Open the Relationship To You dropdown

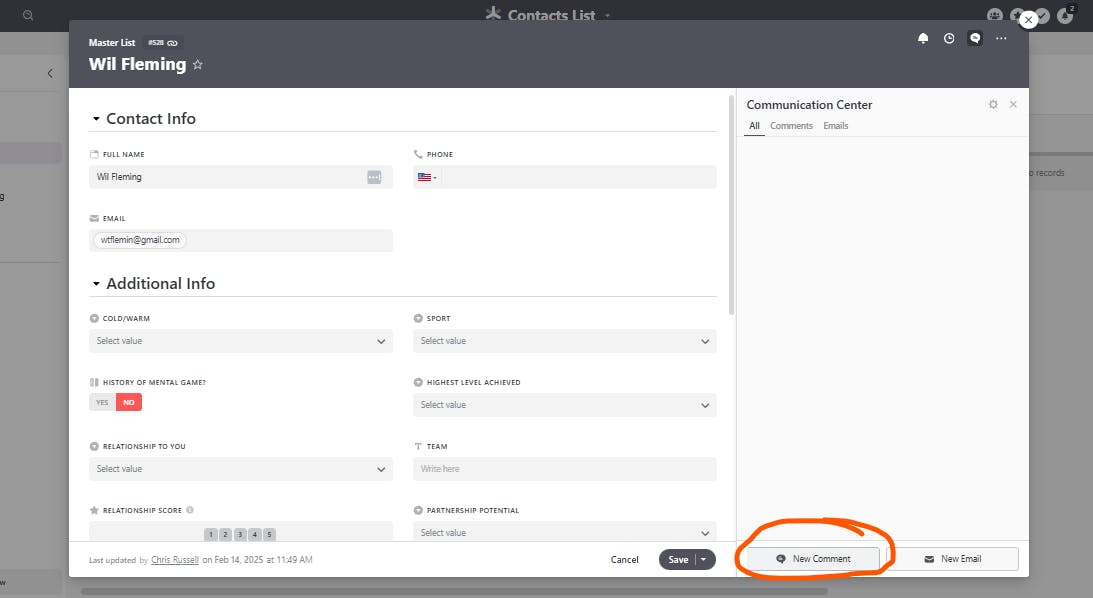240,469
